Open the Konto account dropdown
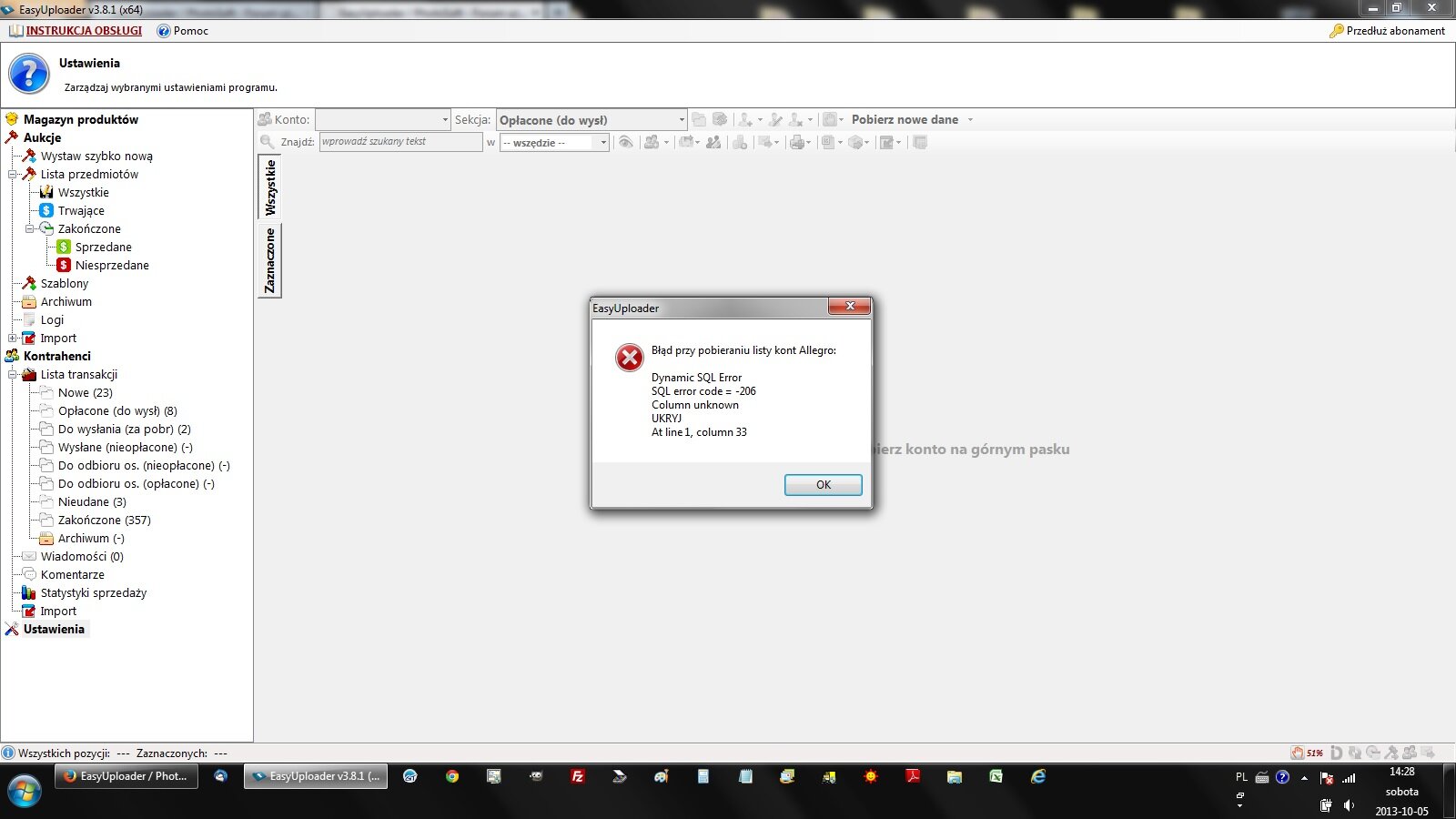 445,120
